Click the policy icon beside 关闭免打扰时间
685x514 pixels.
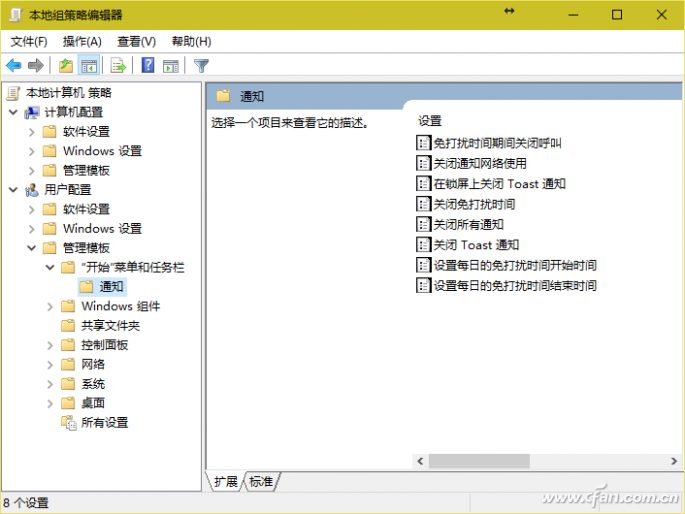tap(423, 204)
